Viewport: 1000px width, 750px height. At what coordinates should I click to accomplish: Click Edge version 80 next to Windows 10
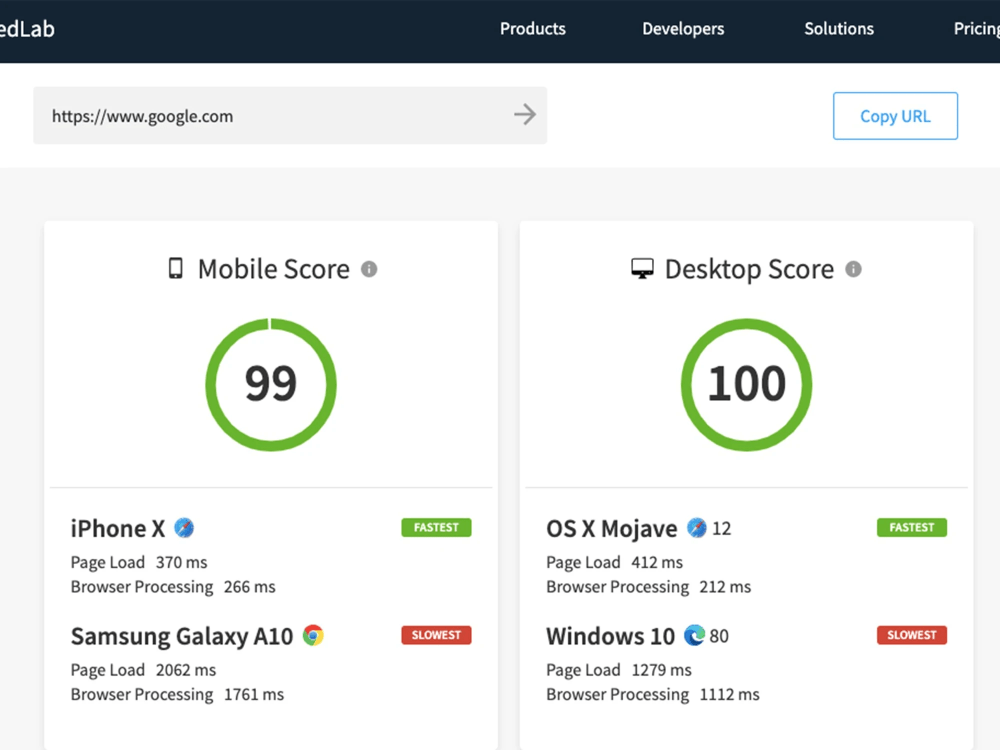[x=719, y=636]
